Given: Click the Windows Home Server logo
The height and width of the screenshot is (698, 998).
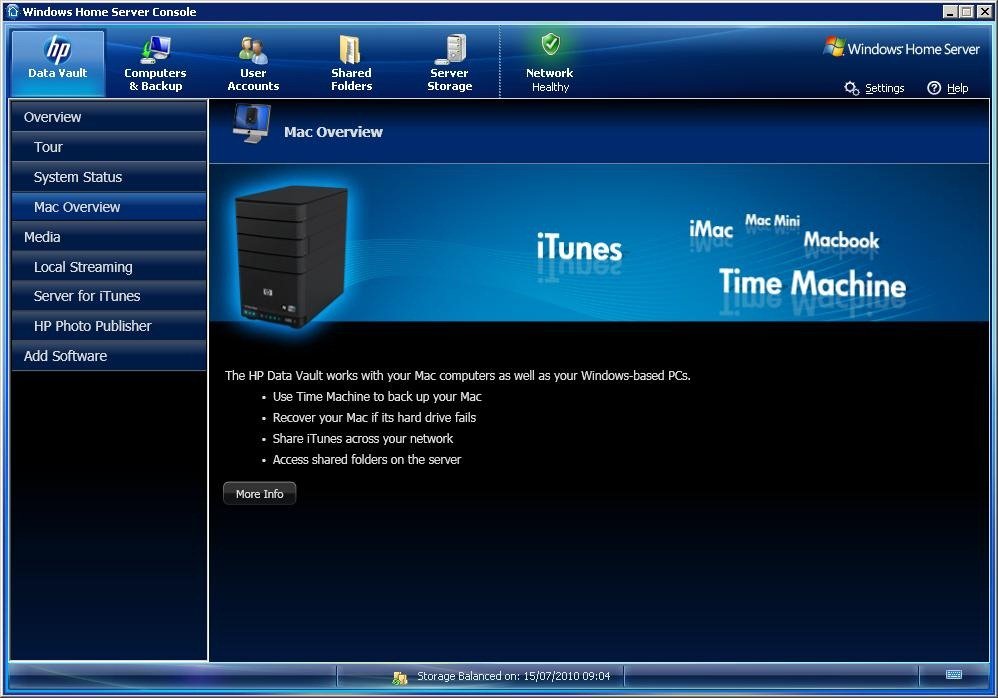Looking at the screenshot, I should tap(902, 48).
